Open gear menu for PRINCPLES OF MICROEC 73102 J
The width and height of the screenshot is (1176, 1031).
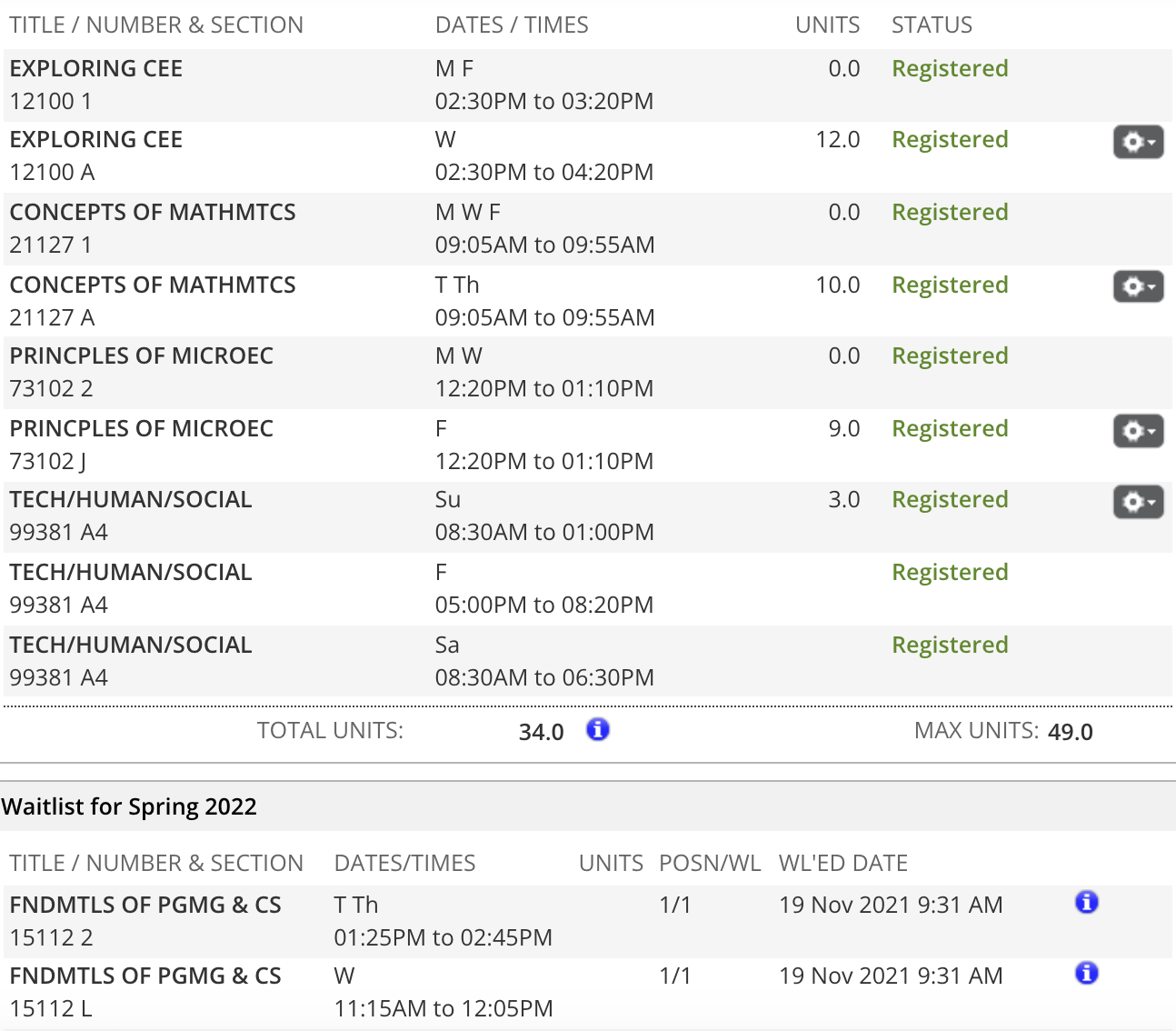coord(1138,430)
